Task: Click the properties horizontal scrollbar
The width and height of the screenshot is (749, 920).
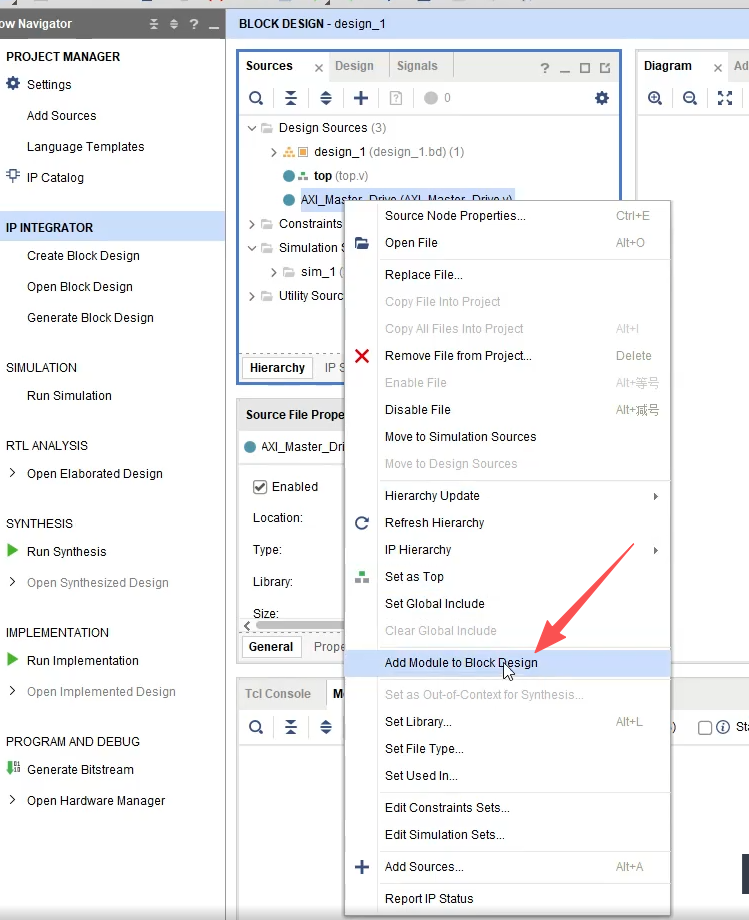Action: point(299,625)
